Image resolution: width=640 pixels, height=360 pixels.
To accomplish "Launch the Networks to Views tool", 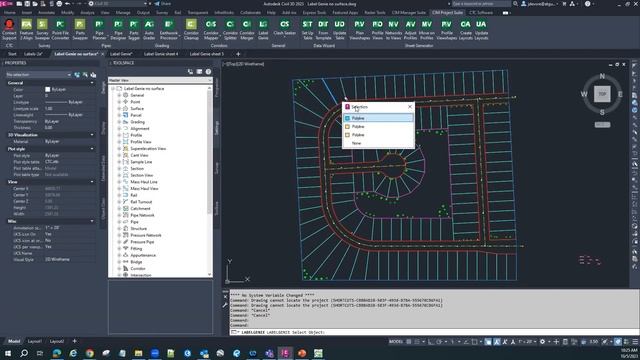I will pos(393,29).
